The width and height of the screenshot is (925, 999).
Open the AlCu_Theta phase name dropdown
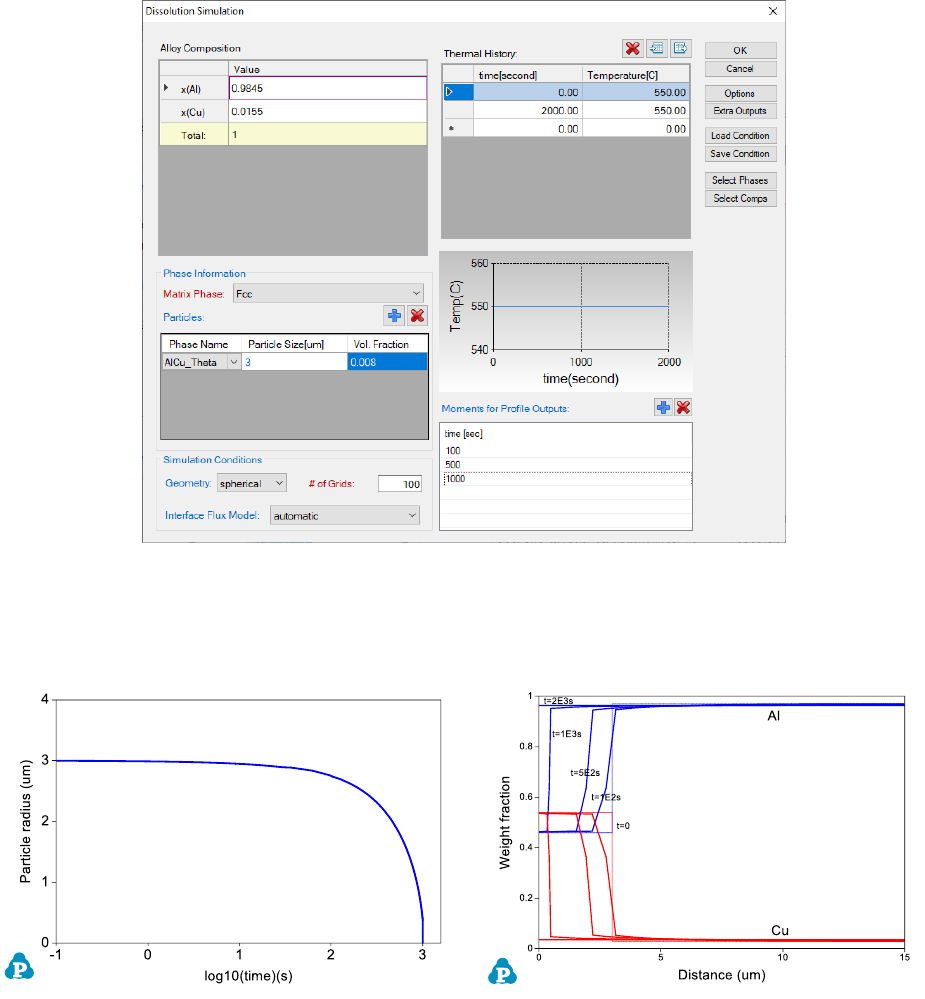point(233,362)
